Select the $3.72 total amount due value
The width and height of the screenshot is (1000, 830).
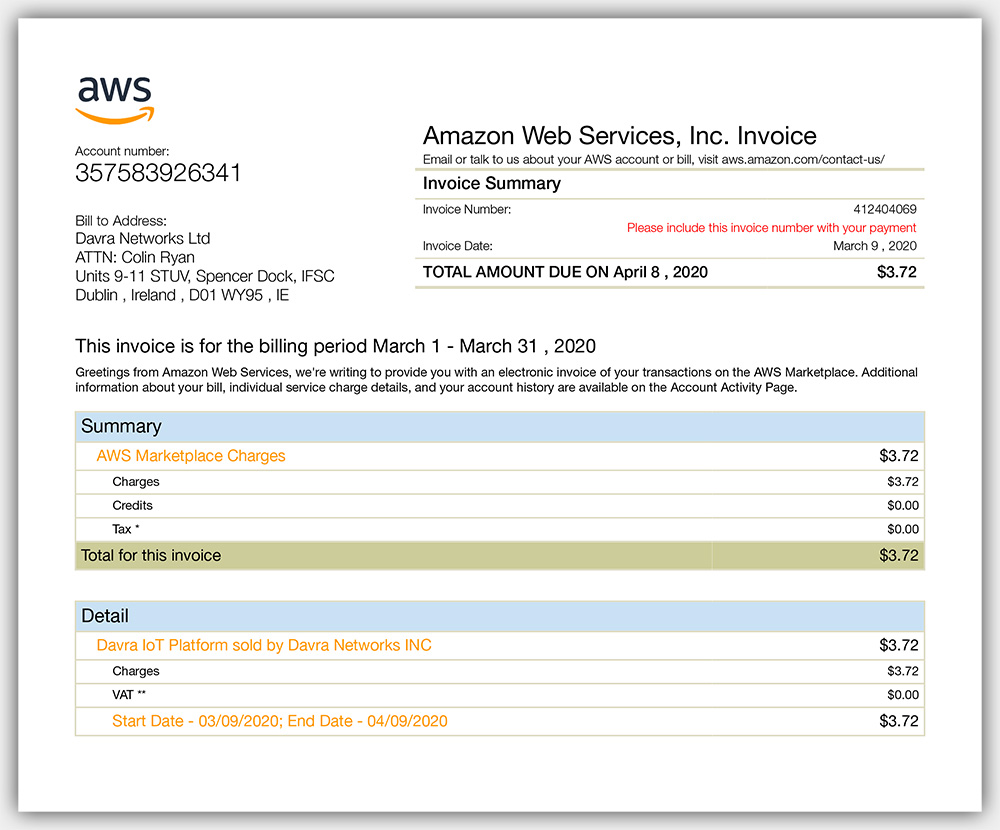coord(897,272)
